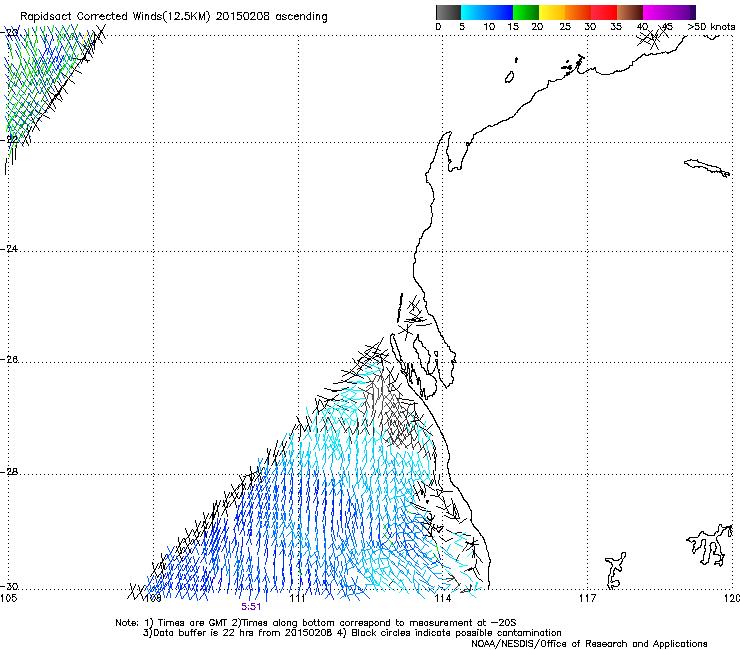Screen dimensions: 740x650
Task: Click the Rapidscat Corrected Winds title text
Action: (174, 17)
